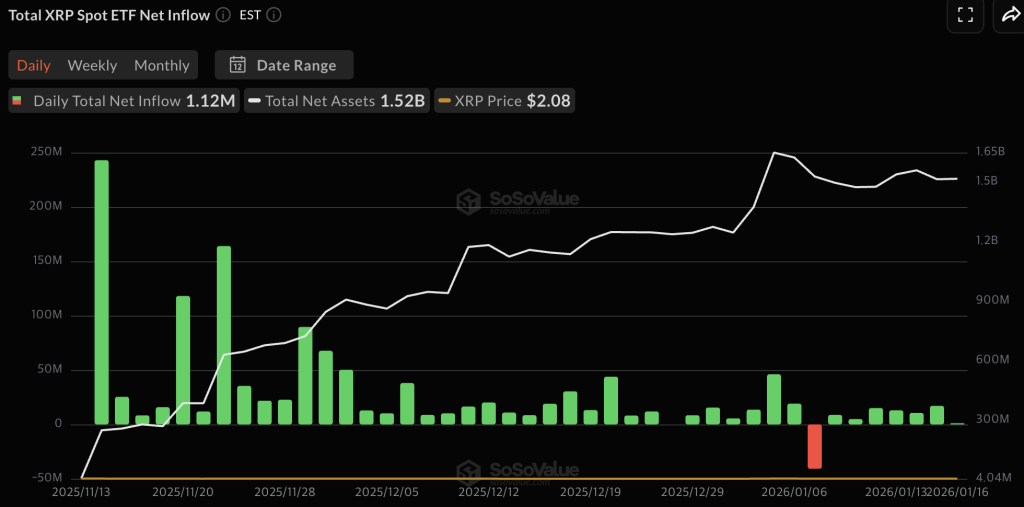Click the 150M left axis label

[x=45, y=261]
